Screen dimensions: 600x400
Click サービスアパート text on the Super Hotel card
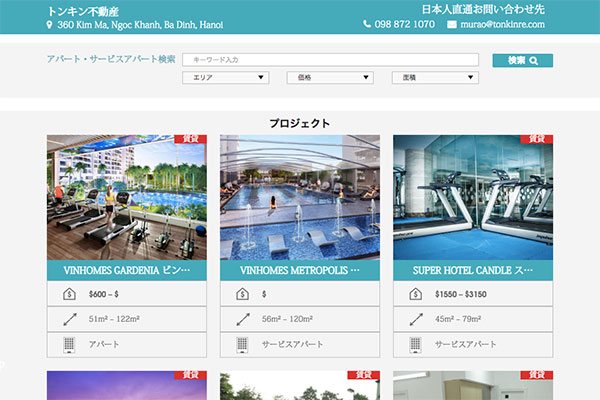[x=466, y=344]
